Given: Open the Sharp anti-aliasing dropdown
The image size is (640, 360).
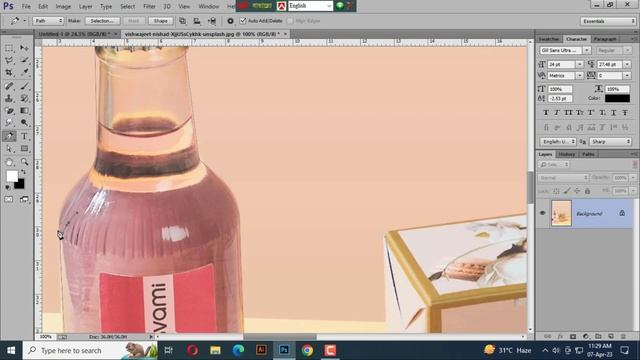Looking at the screenshot, I should pos(610,142).
